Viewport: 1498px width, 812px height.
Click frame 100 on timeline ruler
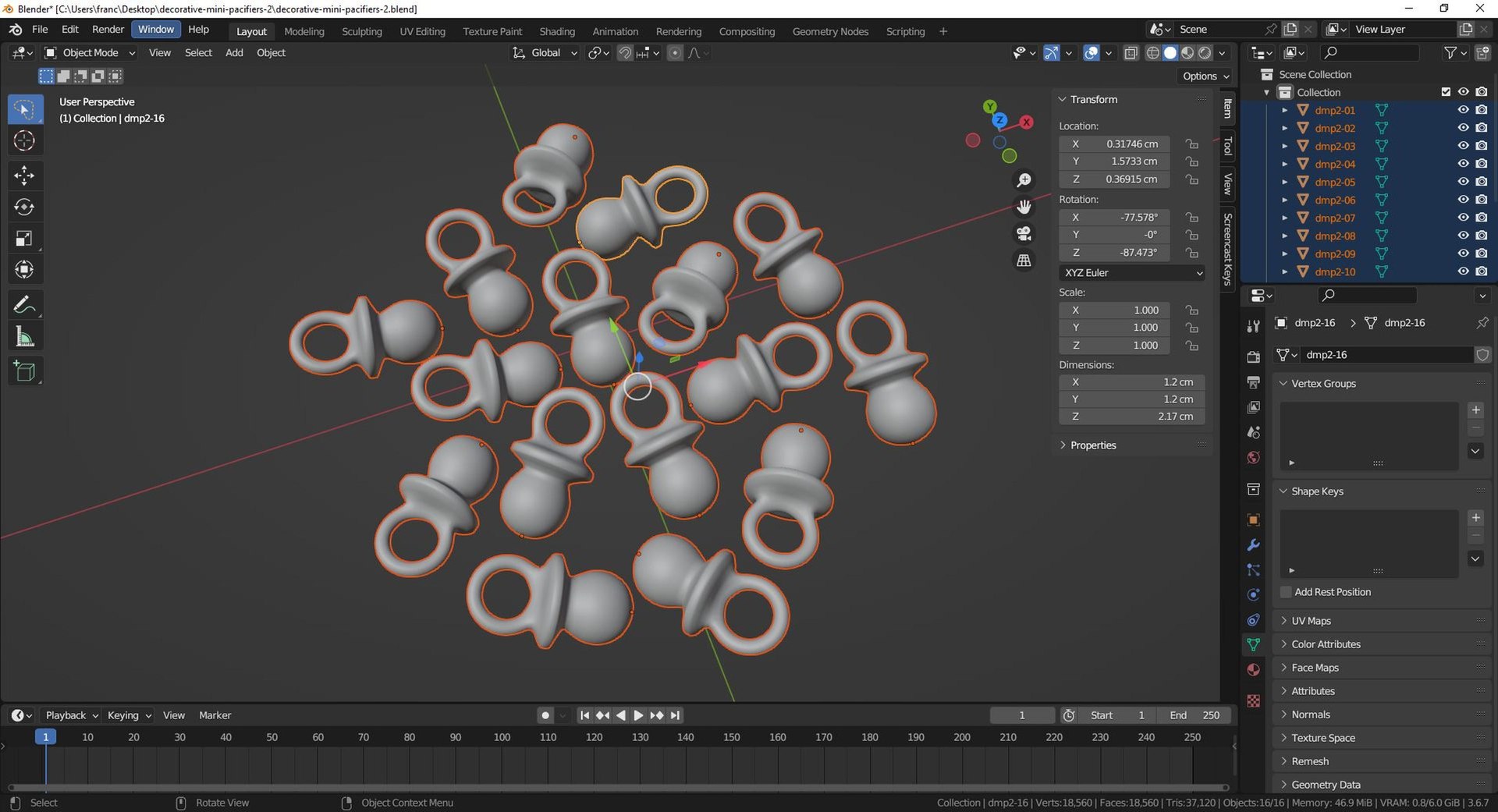coord(502,737)
